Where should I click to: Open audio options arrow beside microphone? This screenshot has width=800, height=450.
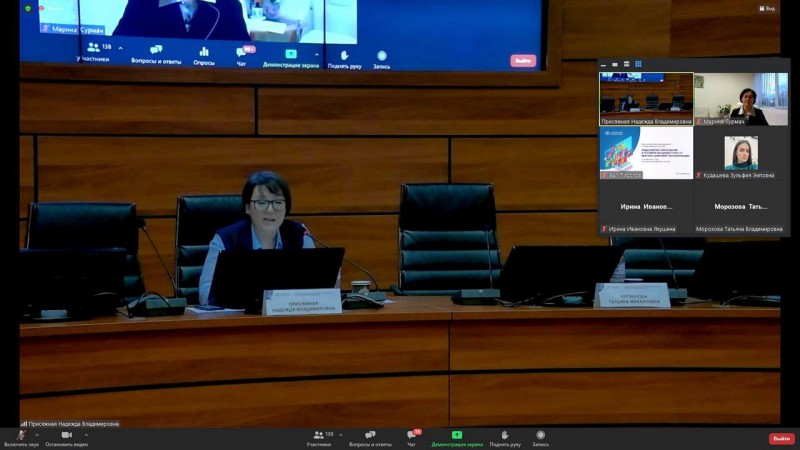pyautogui.click(x=37, y=435)
